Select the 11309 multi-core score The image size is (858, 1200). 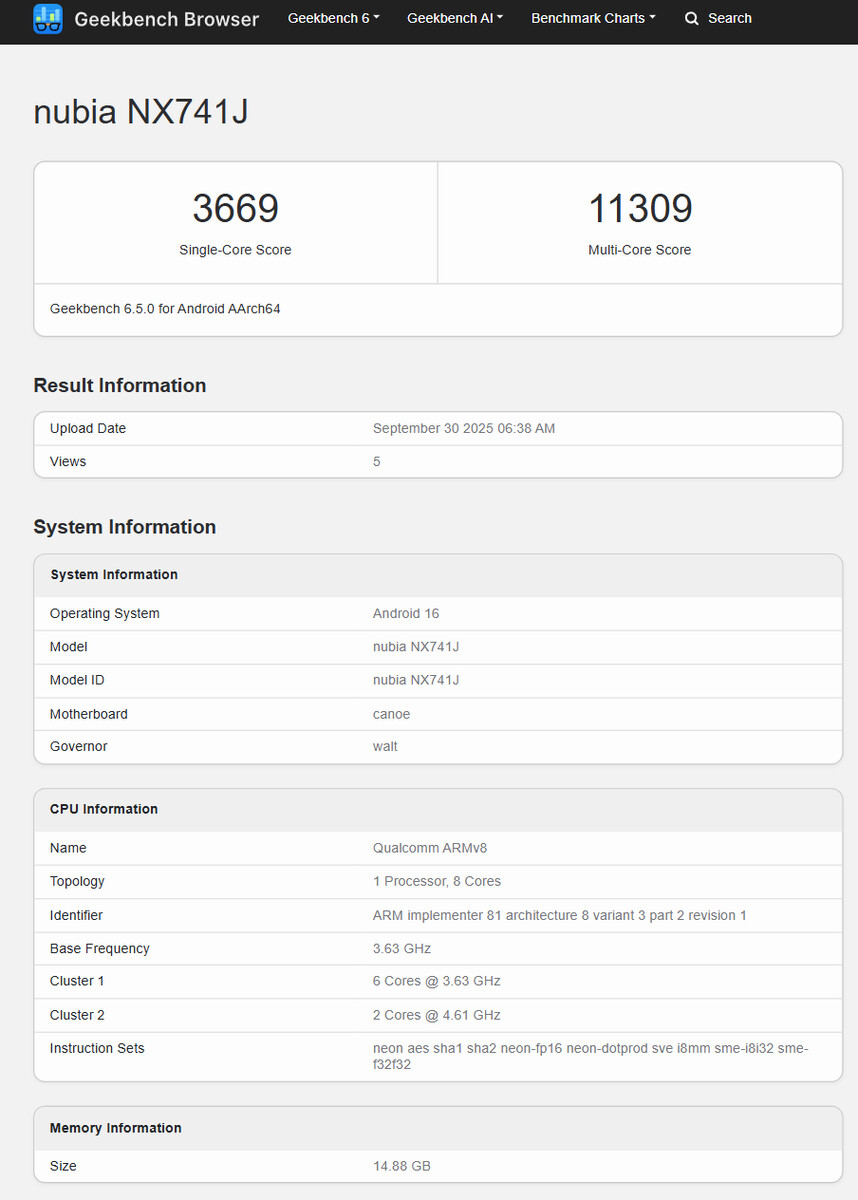(640, 208)
